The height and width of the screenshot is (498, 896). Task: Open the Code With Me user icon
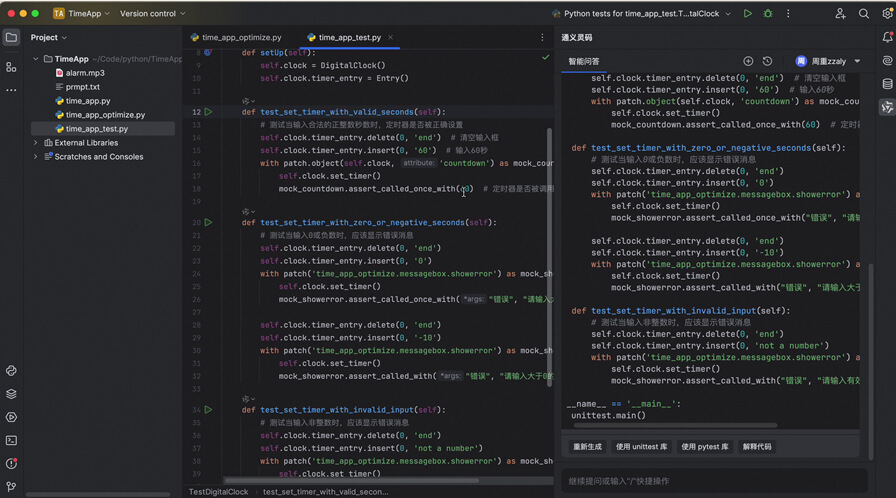pos(840,13)
